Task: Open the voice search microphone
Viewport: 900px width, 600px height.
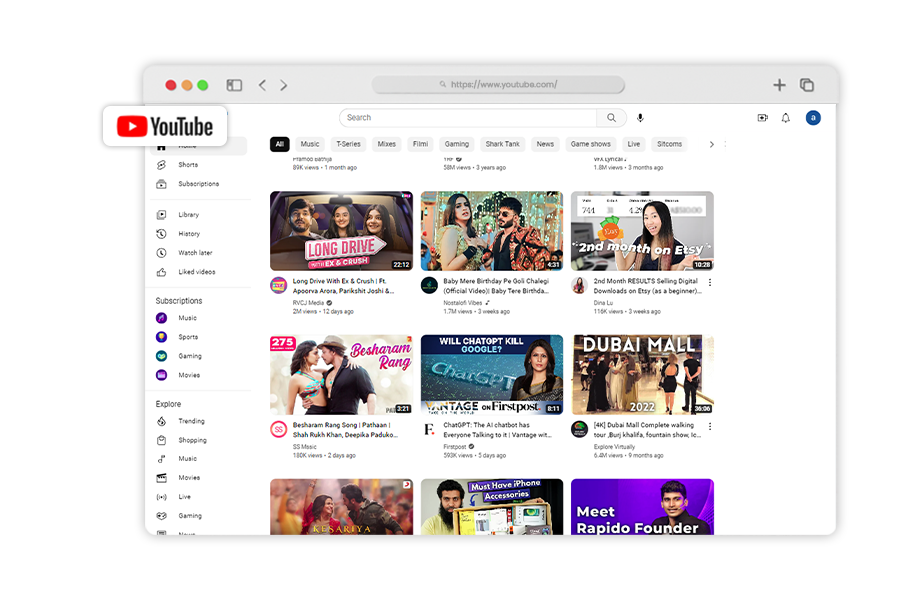Action: pyautogui.click(x=640, y=117)
